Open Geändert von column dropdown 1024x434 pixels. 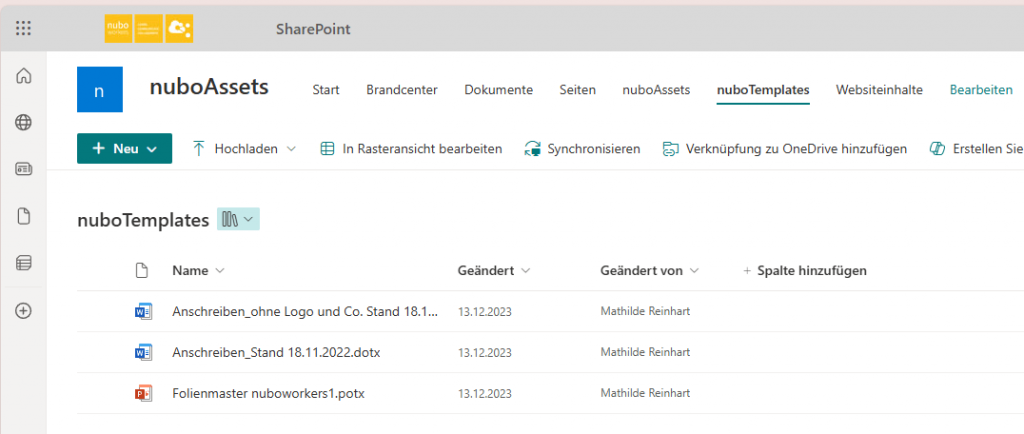click(694, 270)
